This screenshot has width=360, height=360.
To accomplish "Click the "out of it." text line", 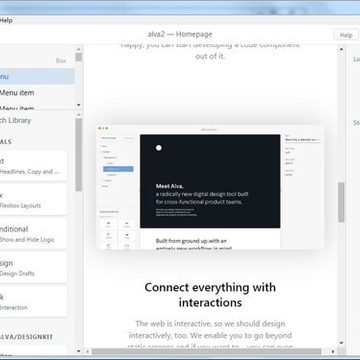I will [210, 56].
